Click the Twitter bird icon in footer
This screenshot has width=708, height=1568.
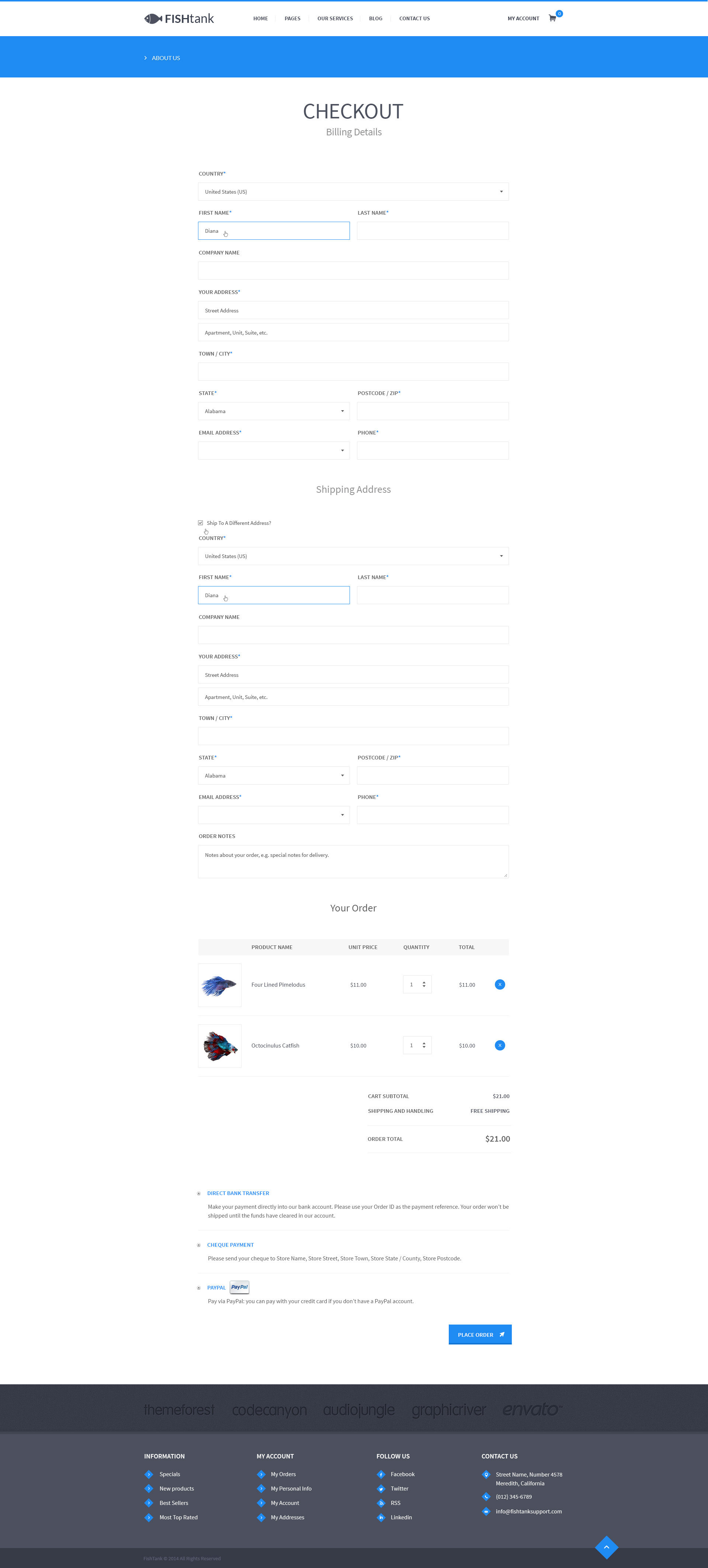click(x=381, y=1488)
